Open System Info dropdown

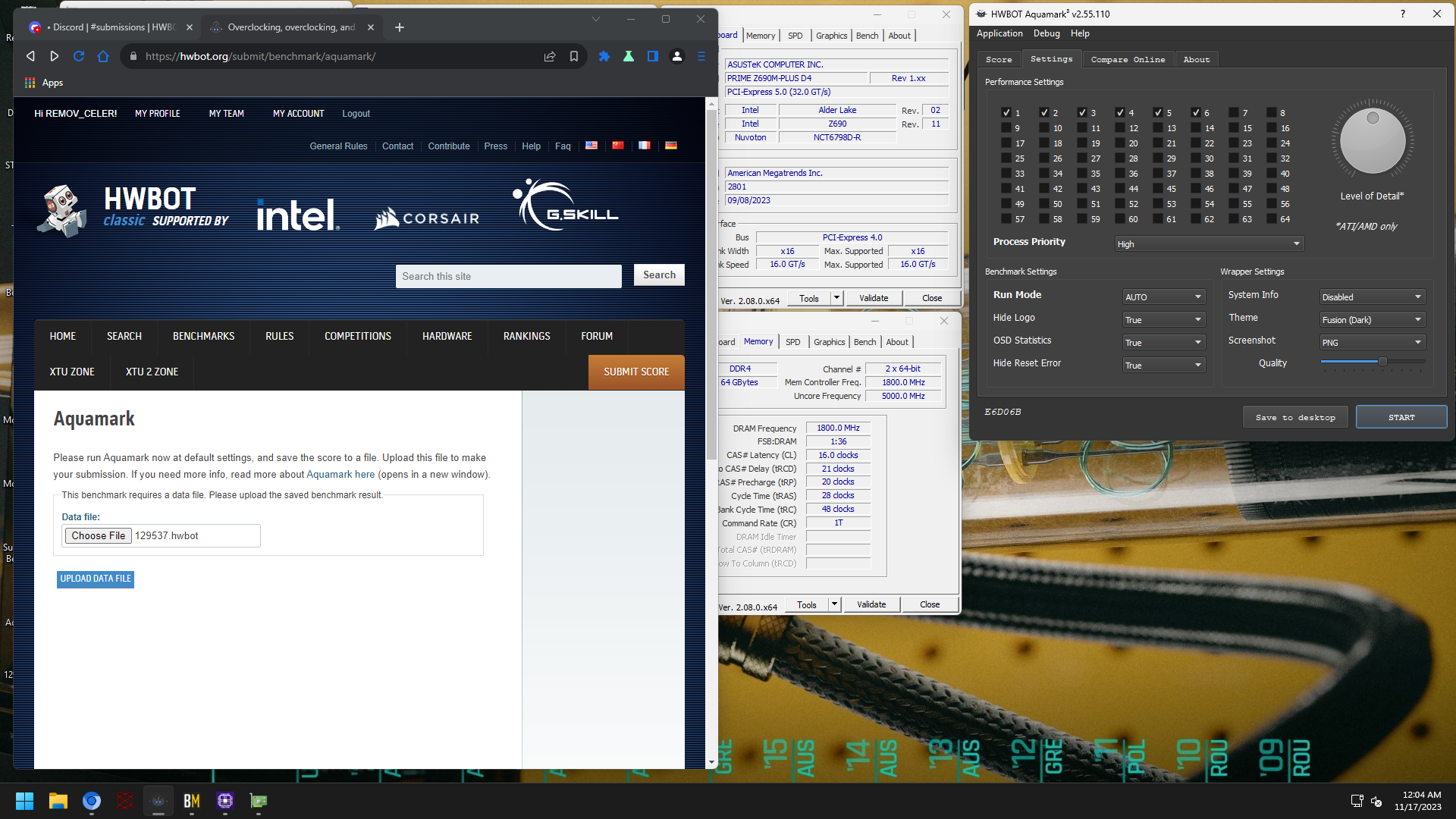tap(1372, 297)
